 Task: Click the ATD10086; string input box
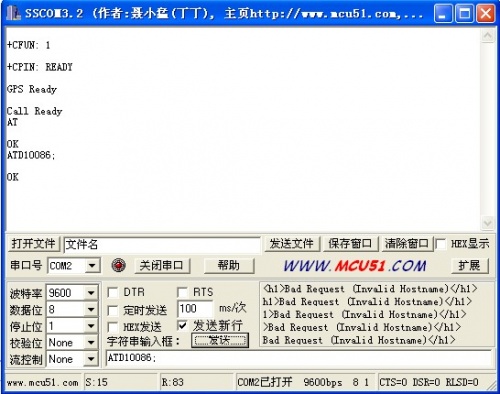[x=299, y=358]
